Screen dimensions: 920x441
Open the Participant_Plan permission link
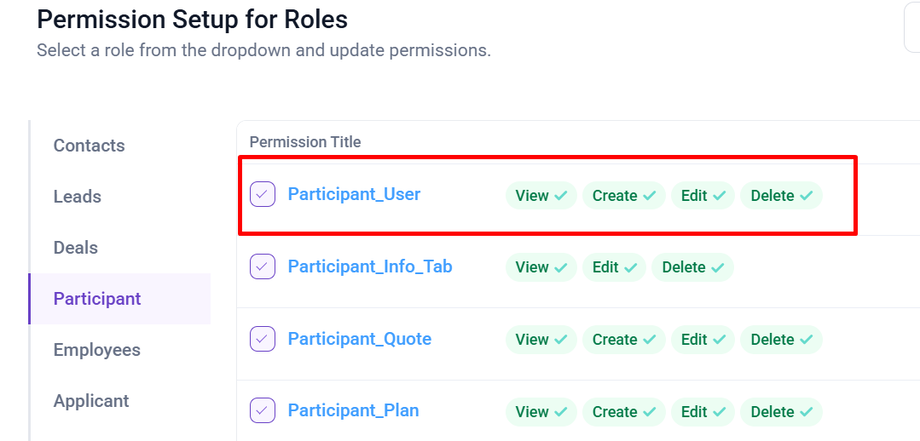tap(353, 410)
